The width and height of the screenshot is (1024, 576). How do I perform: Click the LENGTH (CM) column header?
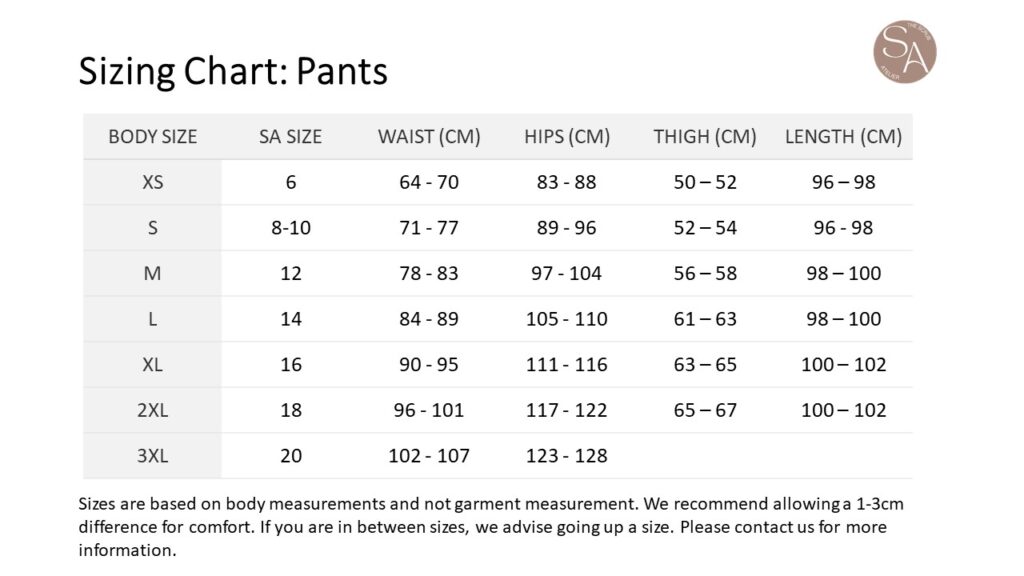843,137
